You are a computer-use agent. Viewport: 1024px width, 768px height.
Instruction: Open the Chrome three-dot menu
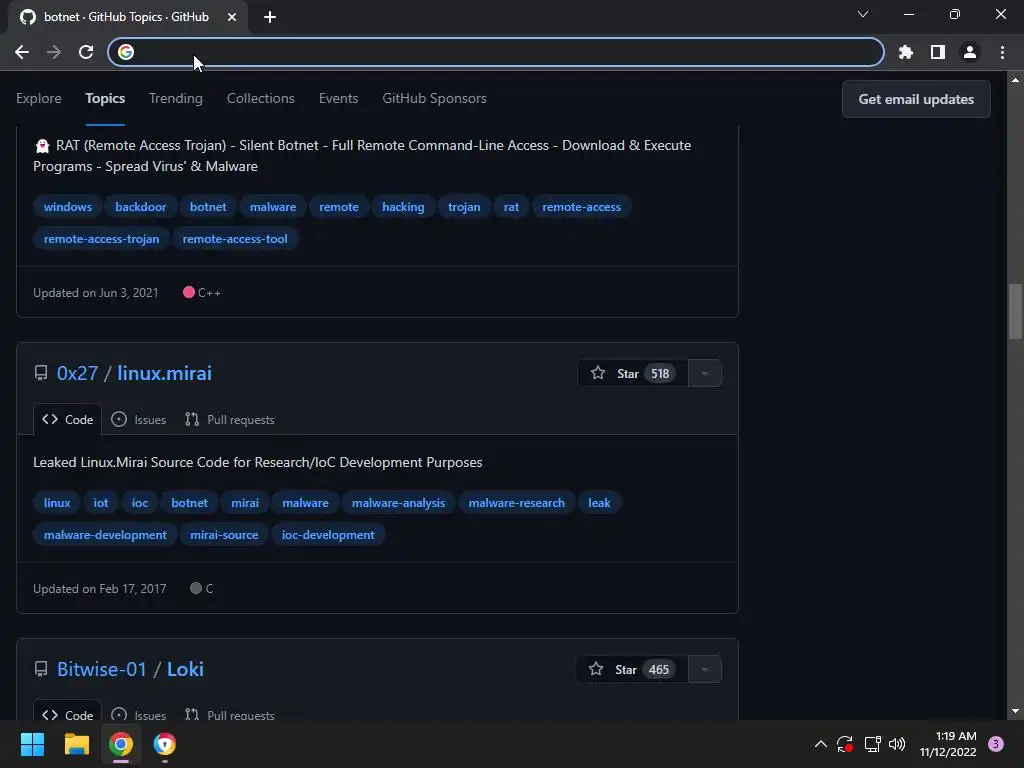pos(1002,52)
